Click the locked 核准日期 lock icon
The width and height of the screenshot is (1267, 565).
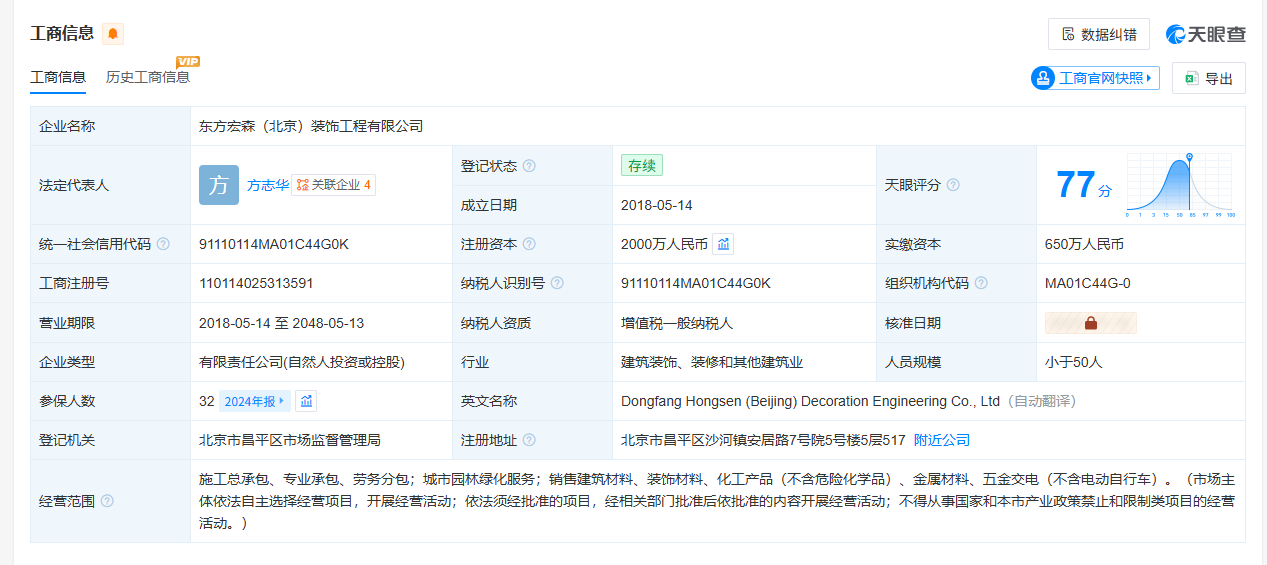(x=1091, y=323)
